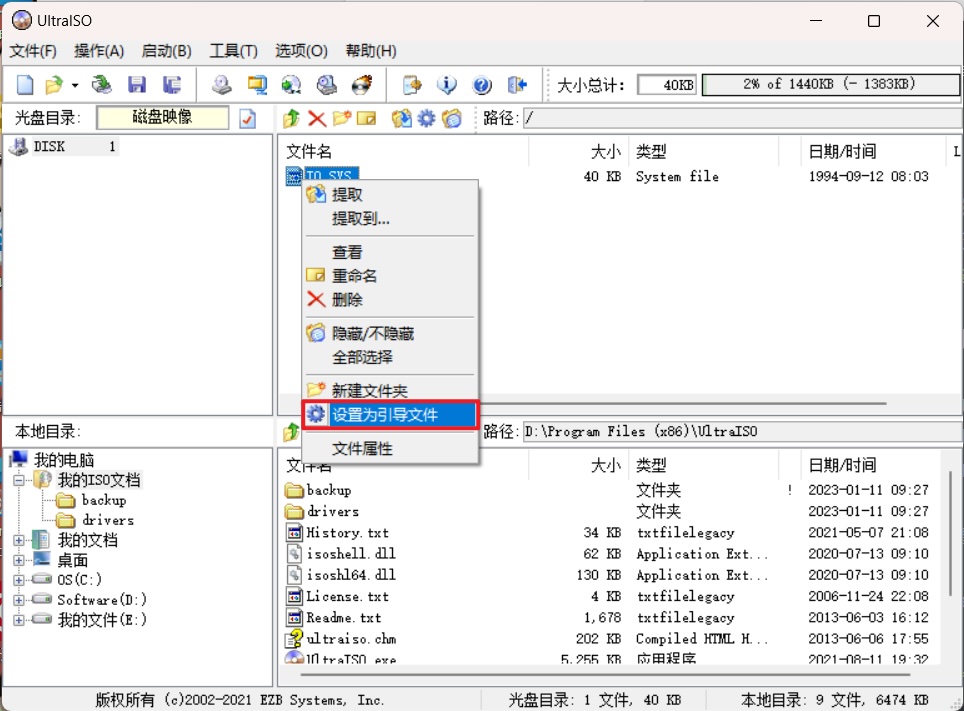Click the Make CD/DVD Image toolbar icon
Viewport: 964px width, 711px height.
click(x=221, y=84)
